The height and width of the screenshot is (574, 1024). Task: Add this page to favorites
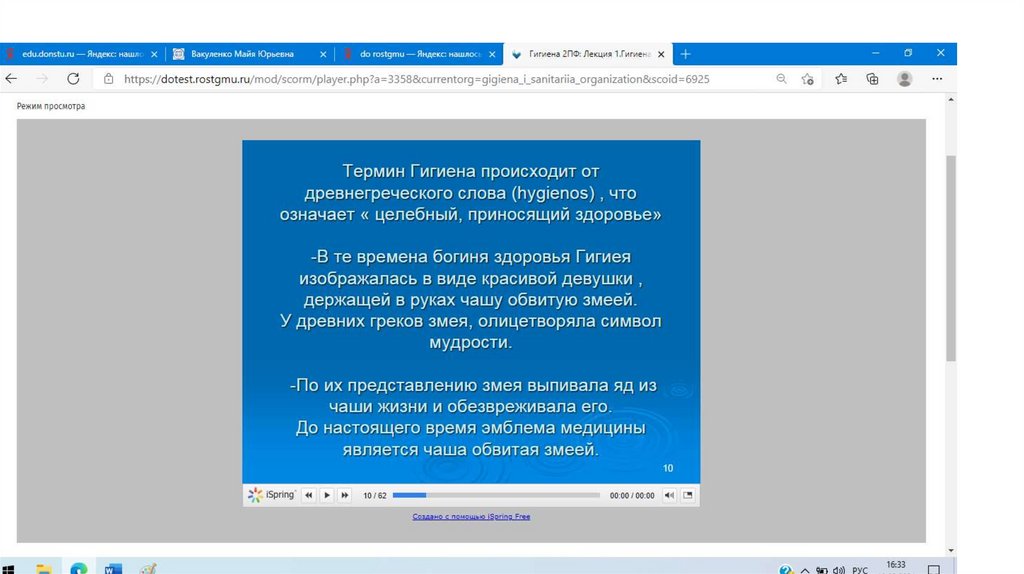[808, 79]
